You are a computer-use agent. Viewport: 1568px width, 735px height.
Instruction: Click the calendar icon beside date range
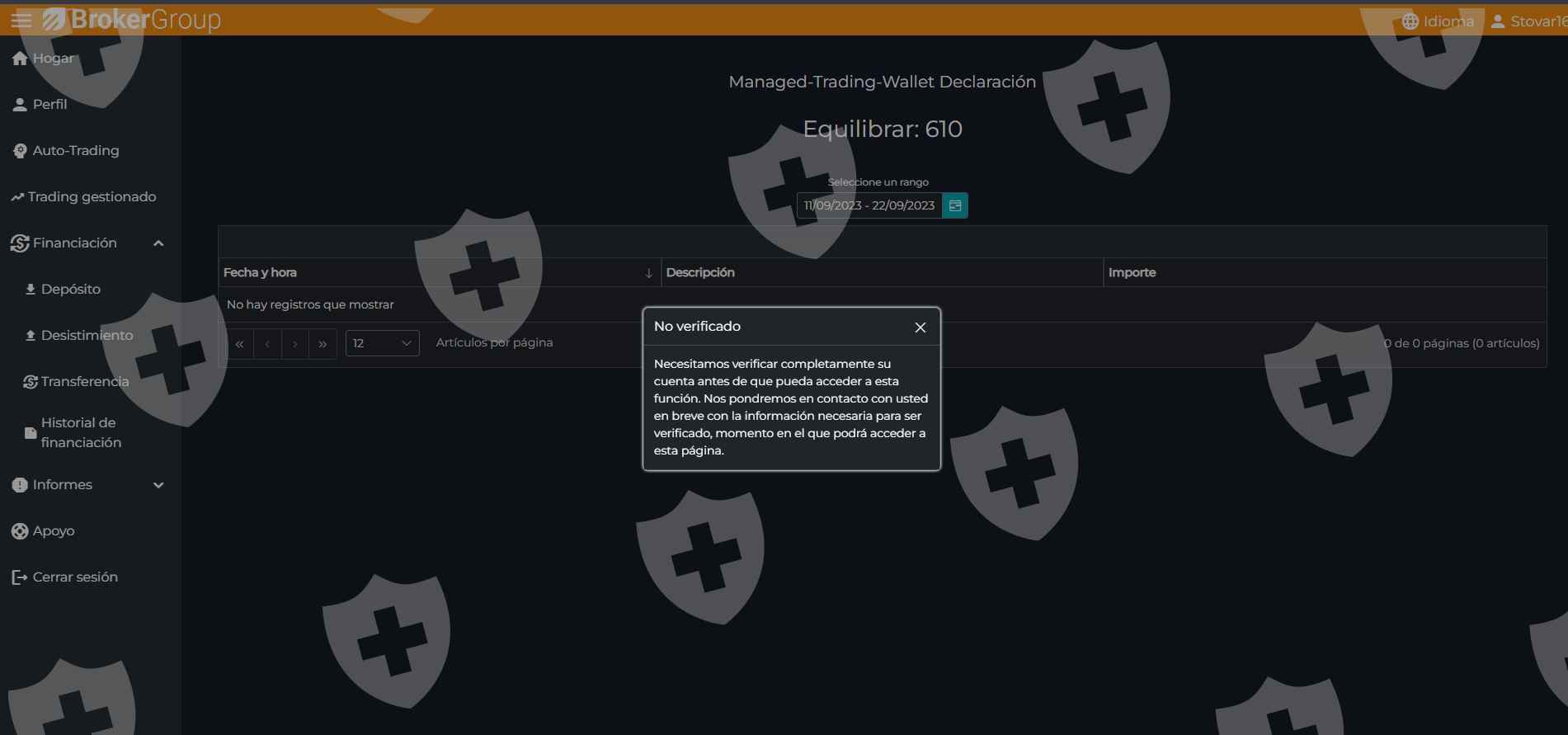(x=954, y=205)
